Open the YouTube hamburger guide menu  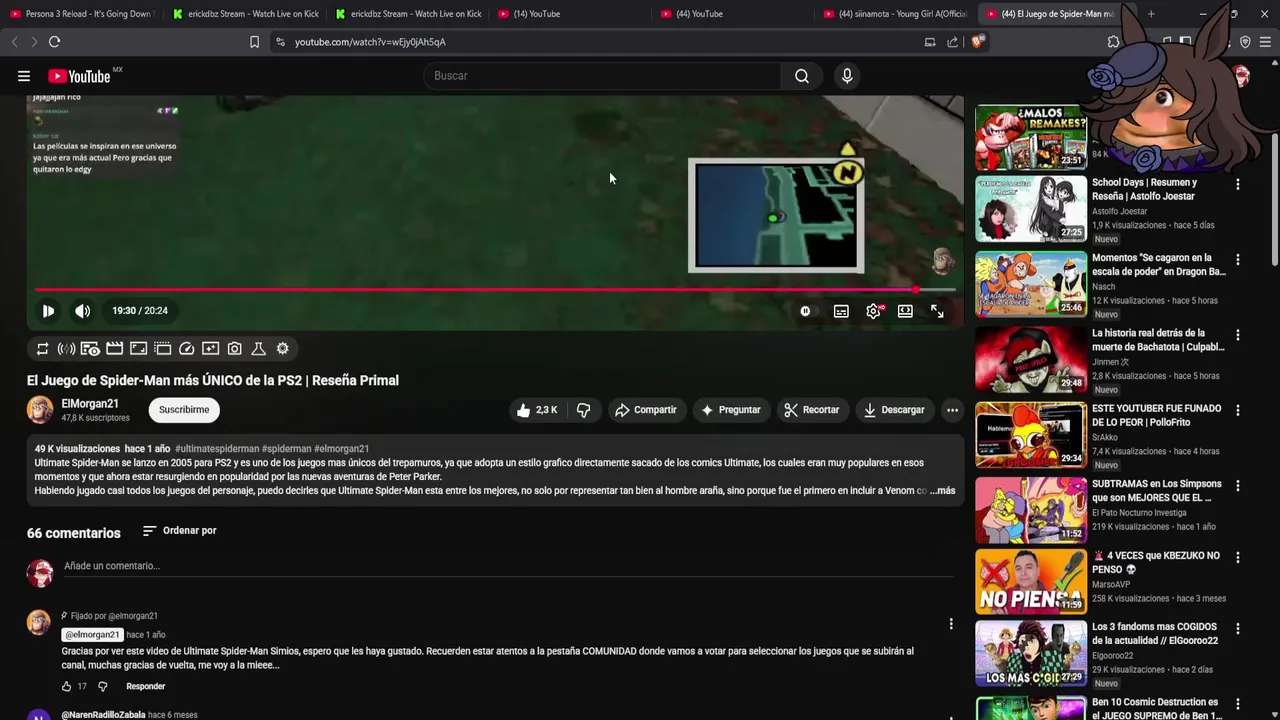pyautogui.click(x=24, y=76)
